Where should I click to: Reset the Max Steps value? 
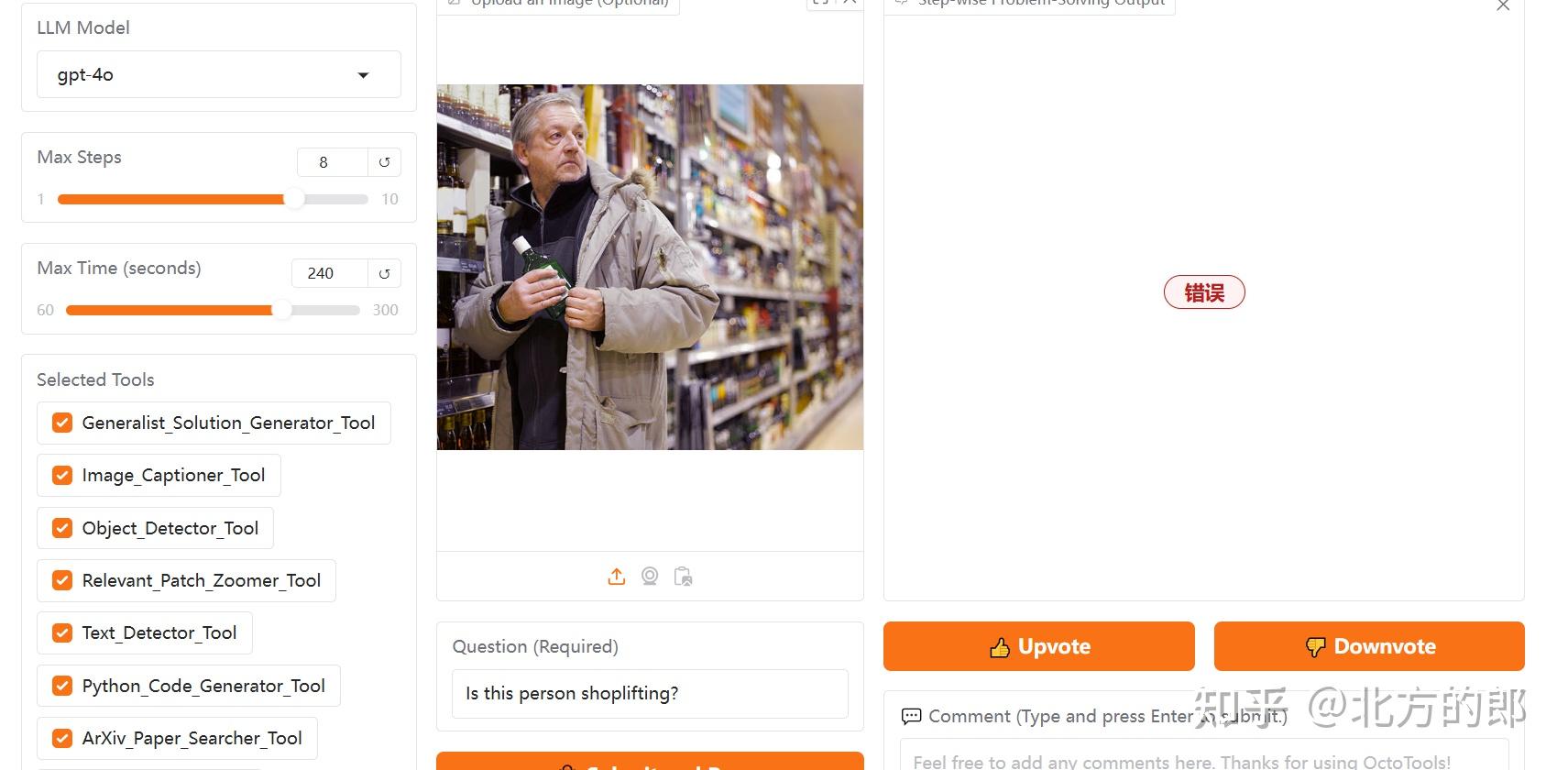(x=384, y=162)
